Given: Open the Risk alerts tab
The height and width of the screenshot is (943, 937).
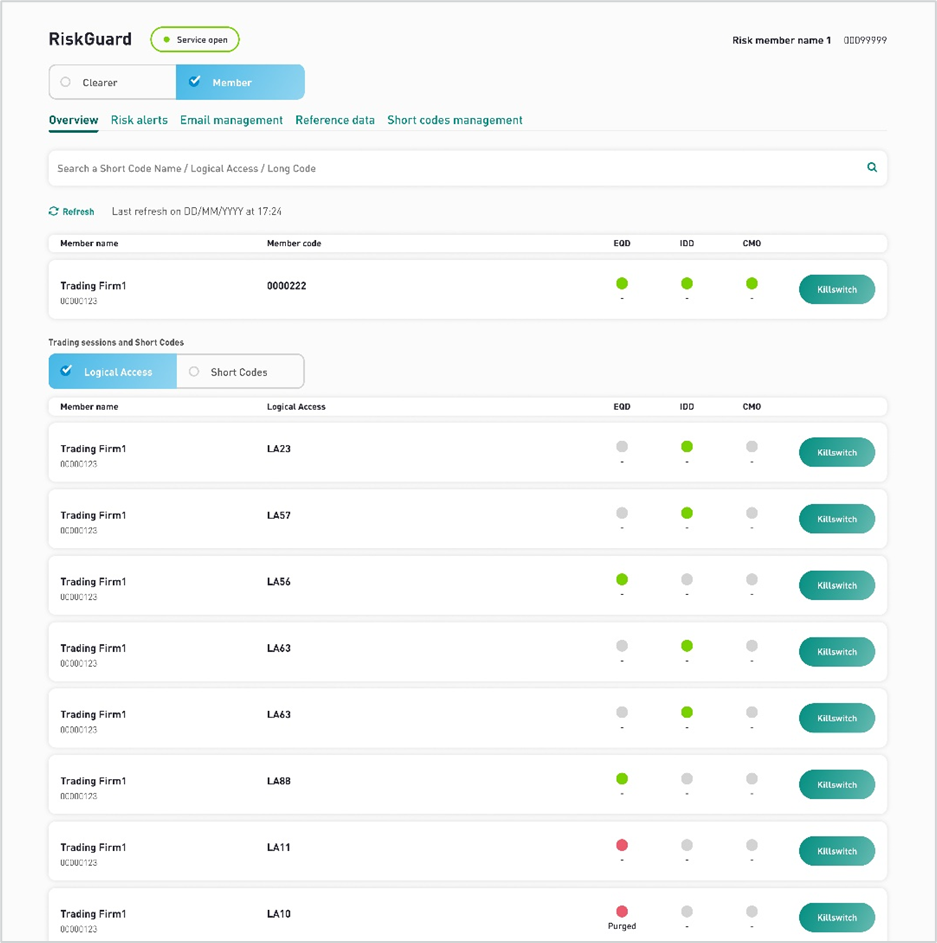Looking at the screenshot, I should 139,120.
